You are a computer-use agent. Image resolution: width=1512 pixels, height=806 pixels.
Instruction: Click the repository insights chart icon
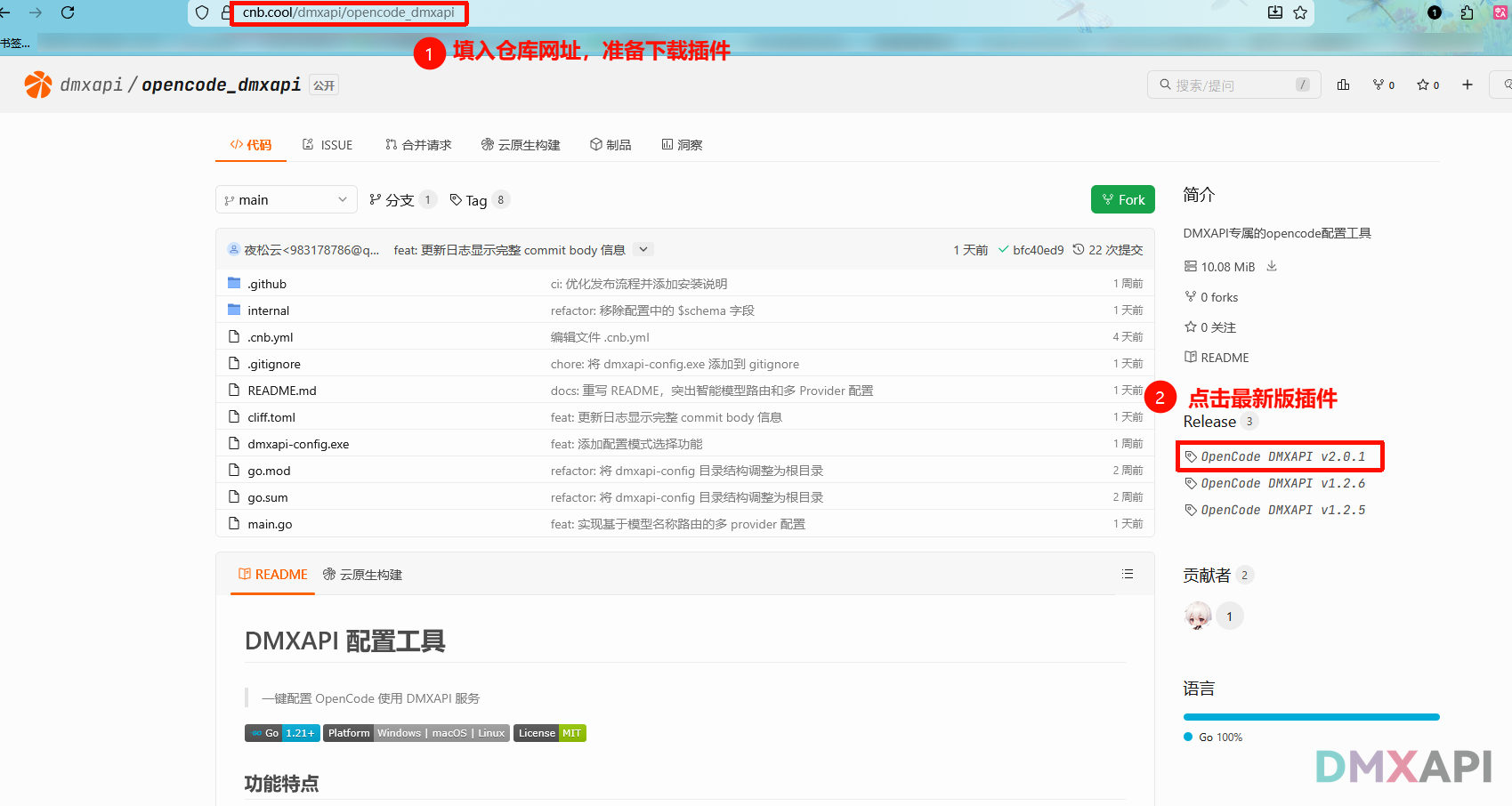pyautogui.click(x=1344, y=85)
